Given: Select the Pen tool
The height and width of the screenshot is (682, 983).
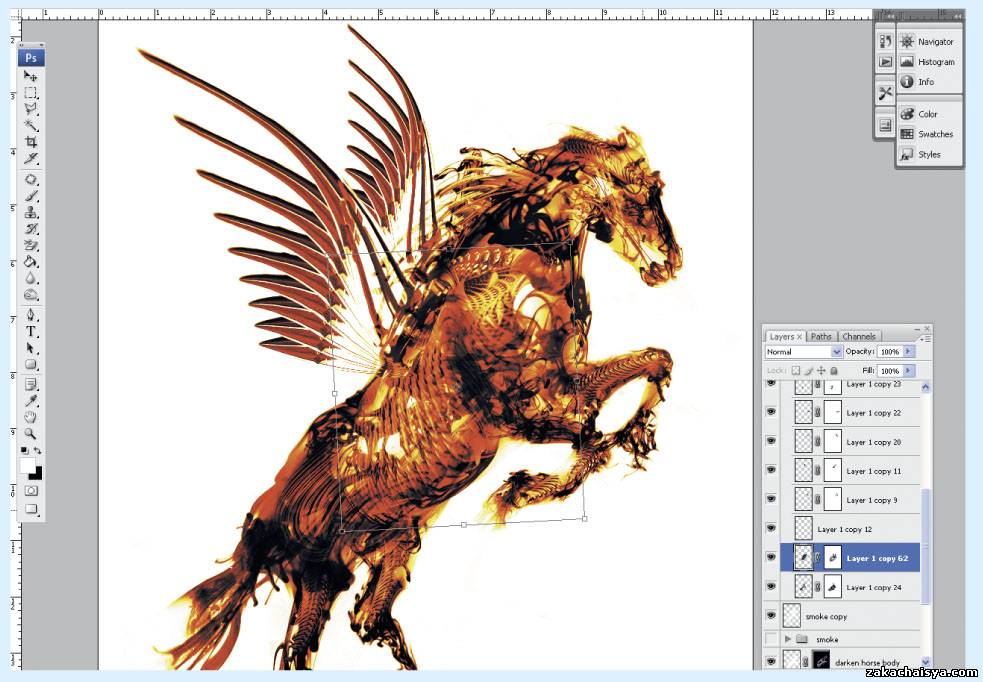Looking at the screenshot, I should [x=30, y=315].
